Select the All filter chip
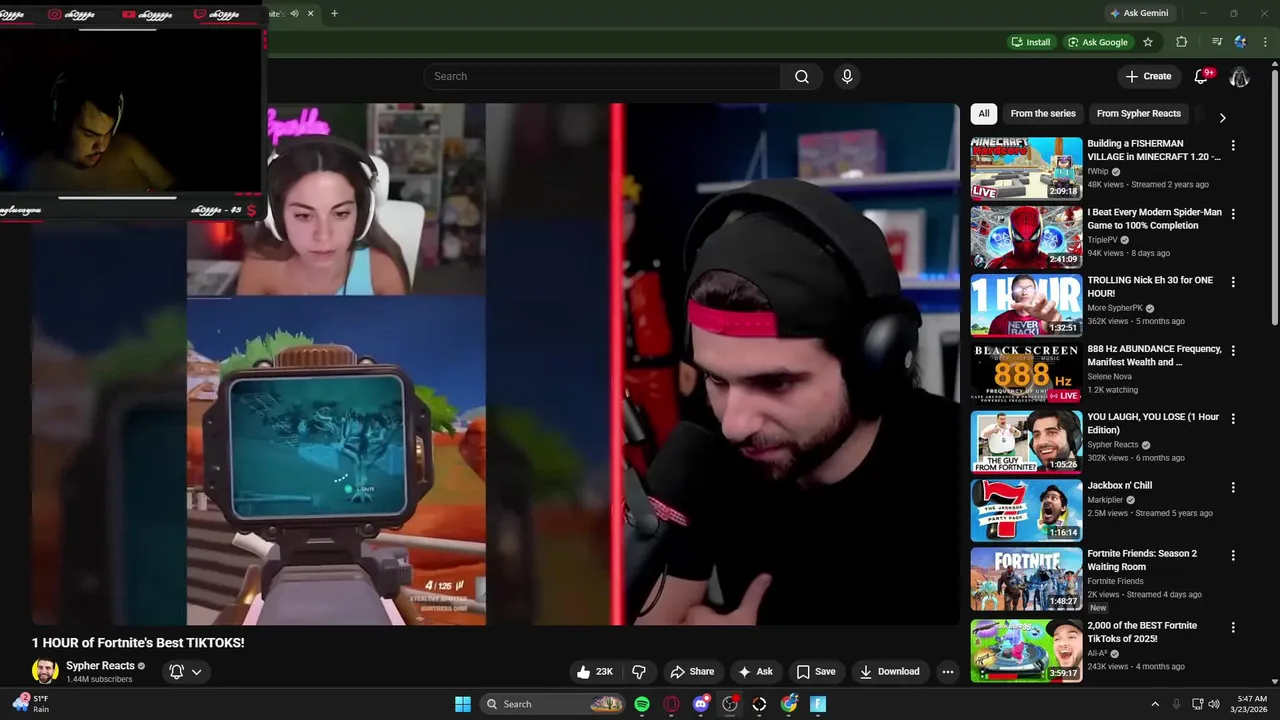The image size is (1280, 720). [x=983, y=113]
